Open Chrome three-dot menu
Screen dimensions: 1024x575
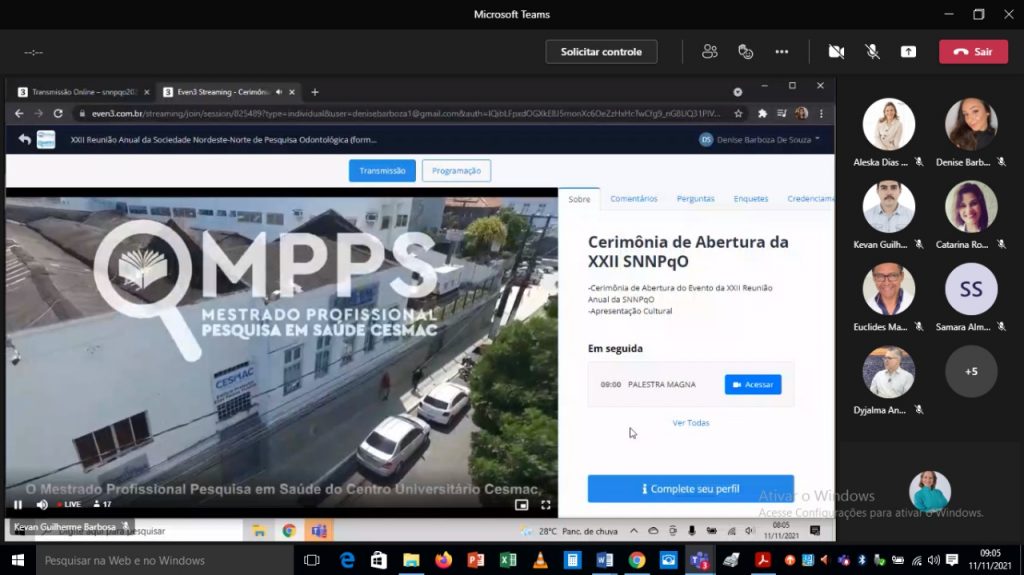[x=822, y=114]
